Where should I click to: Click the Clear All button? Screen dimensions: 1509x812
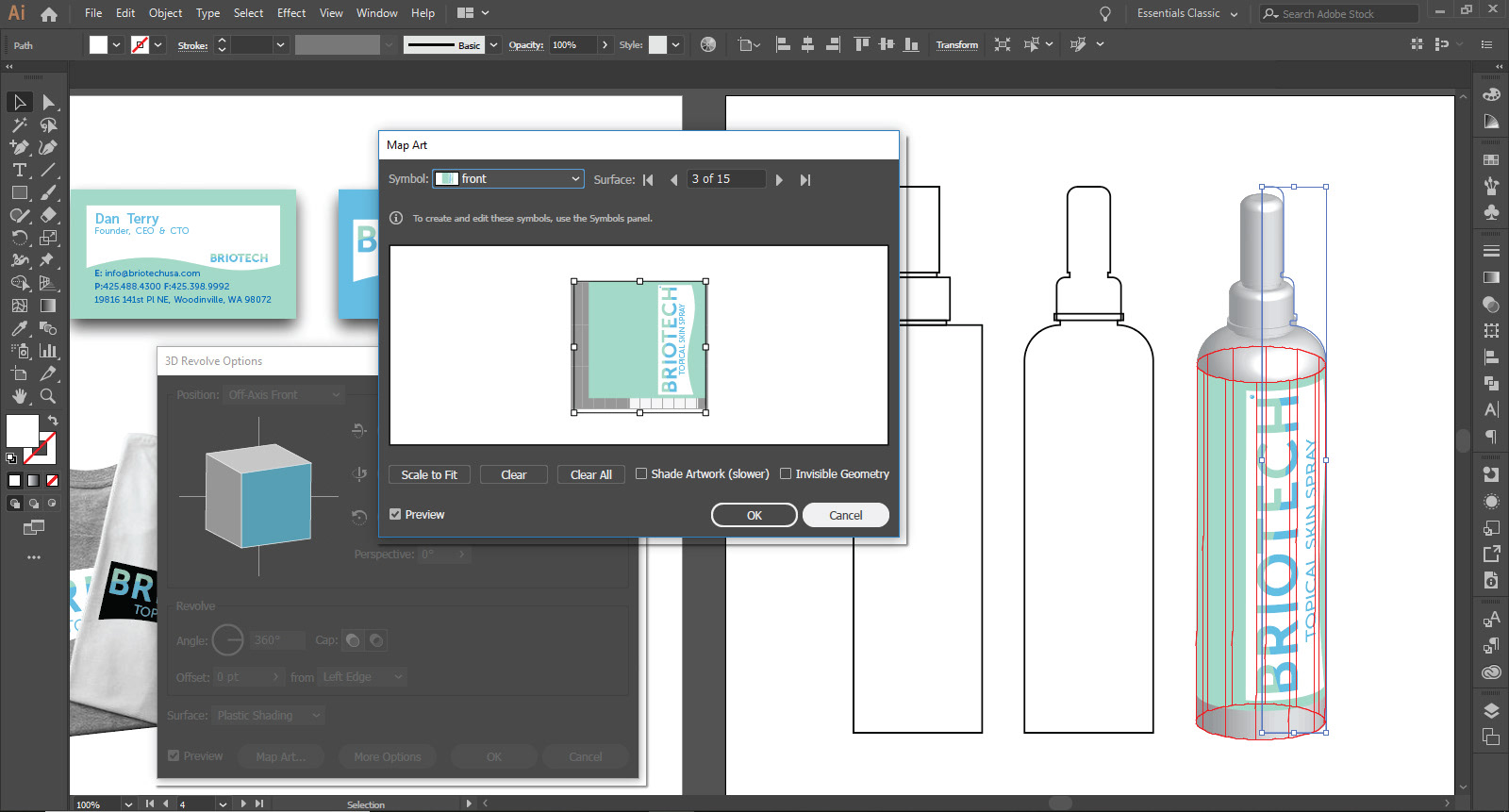(x=591, y=474)
